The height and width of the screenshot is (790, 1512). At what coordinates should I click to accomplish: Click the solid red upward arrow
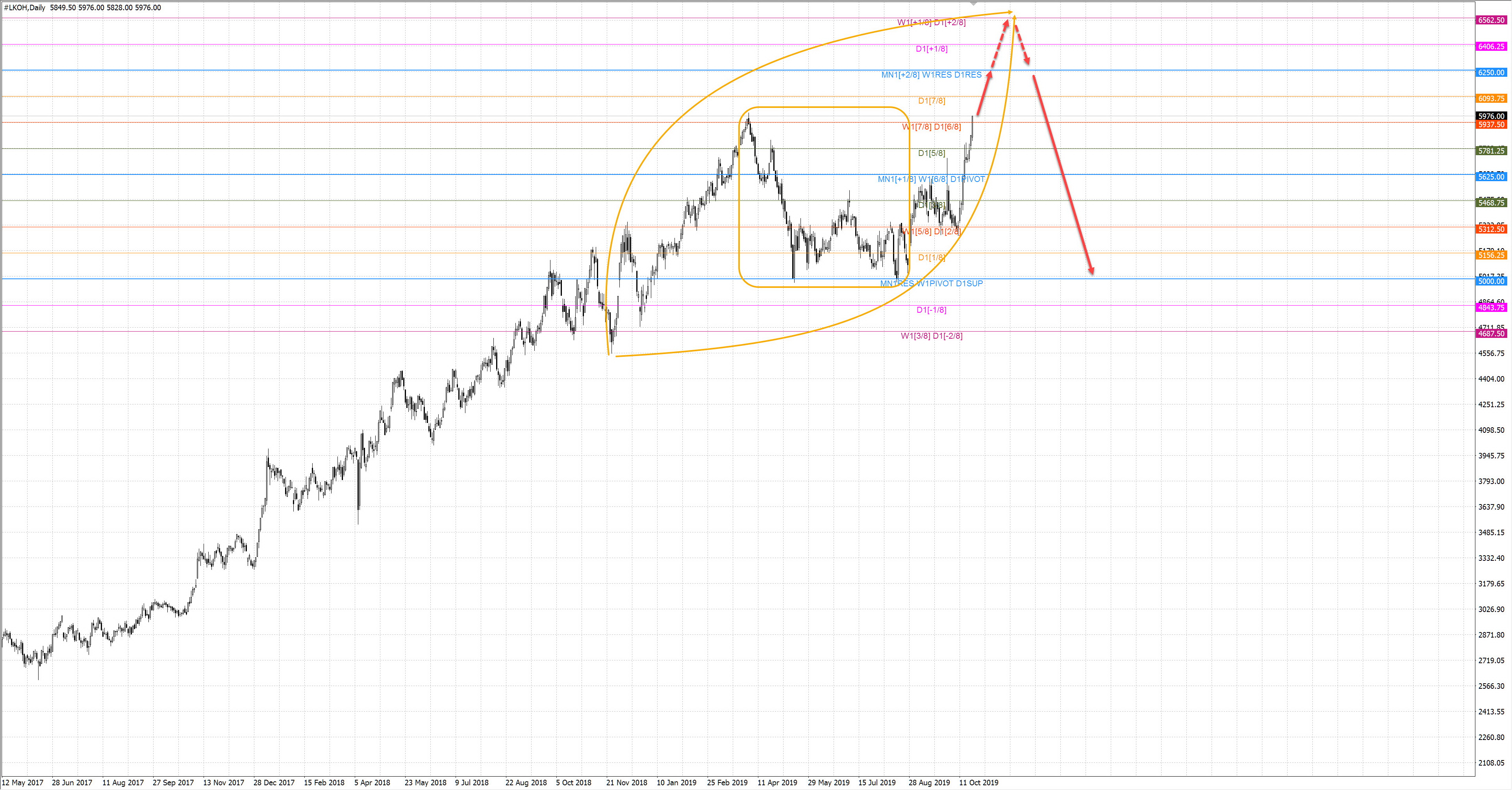(x=984, y=93)
